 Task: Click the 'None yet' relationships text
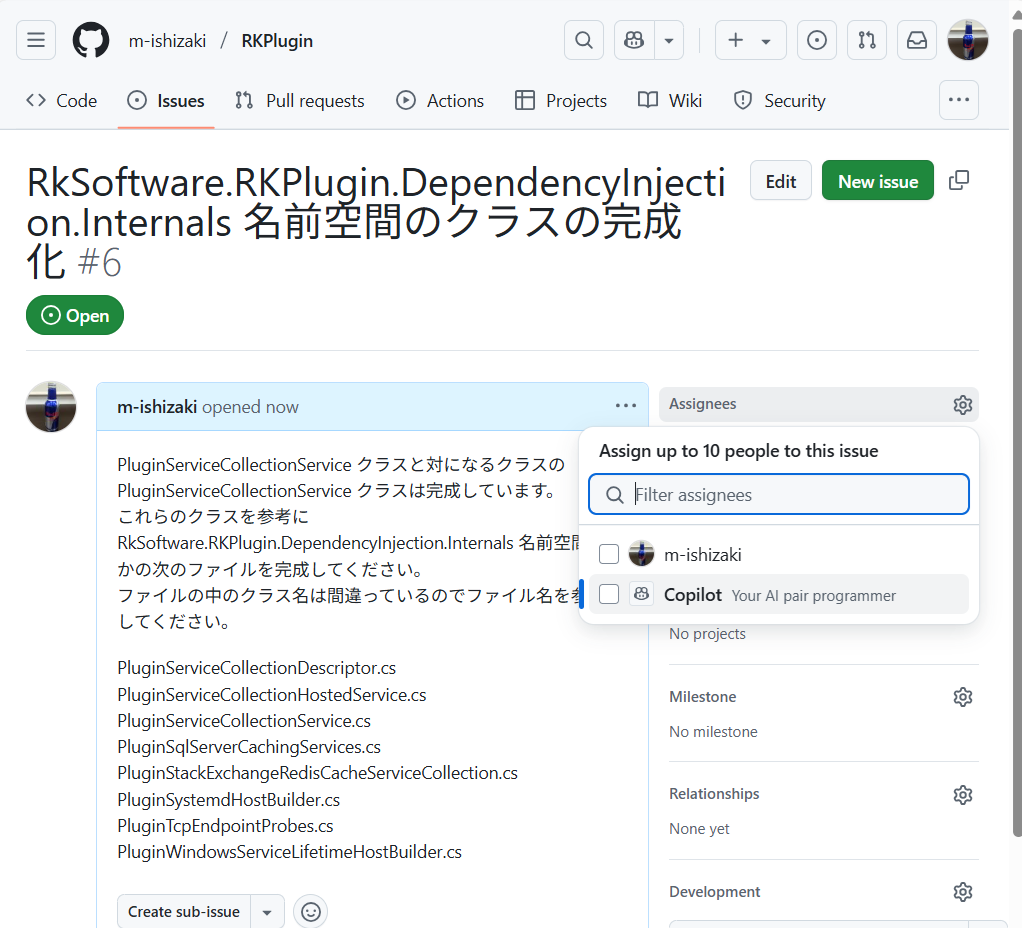pyautogui.click(x=699, y=829)
